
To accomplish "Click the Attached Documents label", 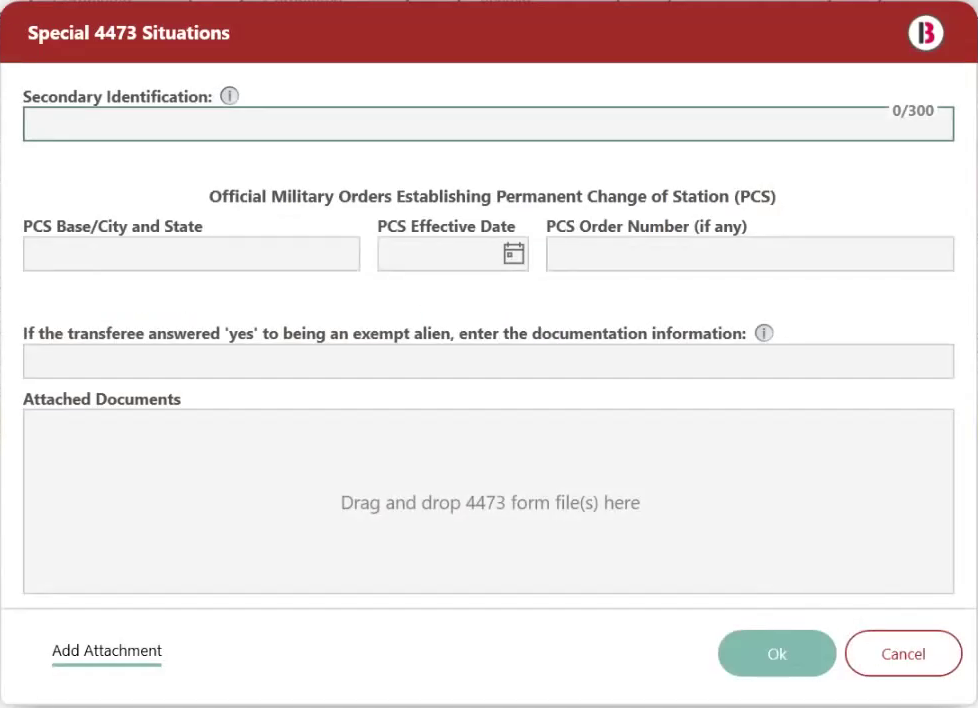I will pyautogui.click(x=102, y=399).
